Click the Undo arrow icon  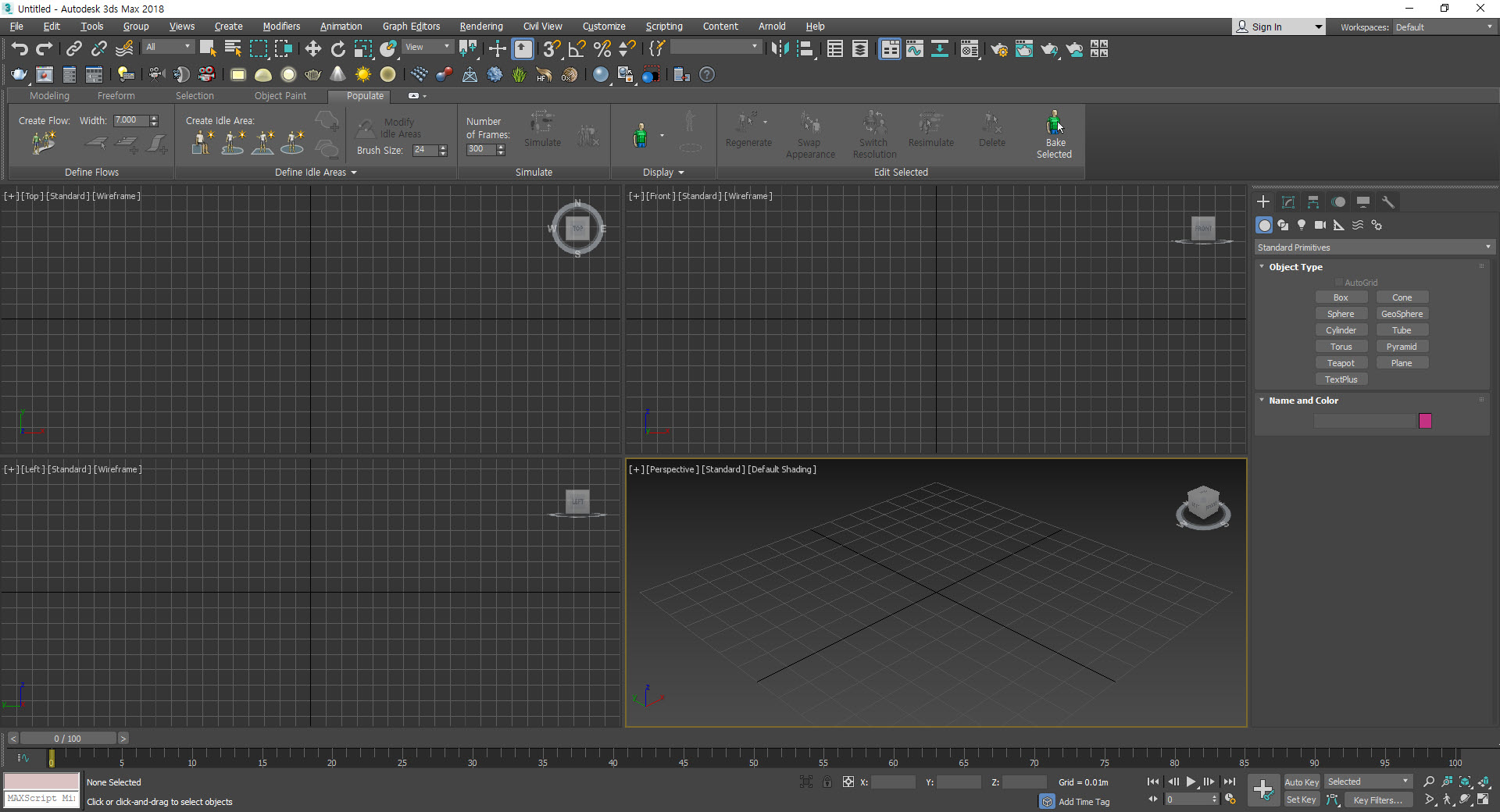[x=20, y=49]
